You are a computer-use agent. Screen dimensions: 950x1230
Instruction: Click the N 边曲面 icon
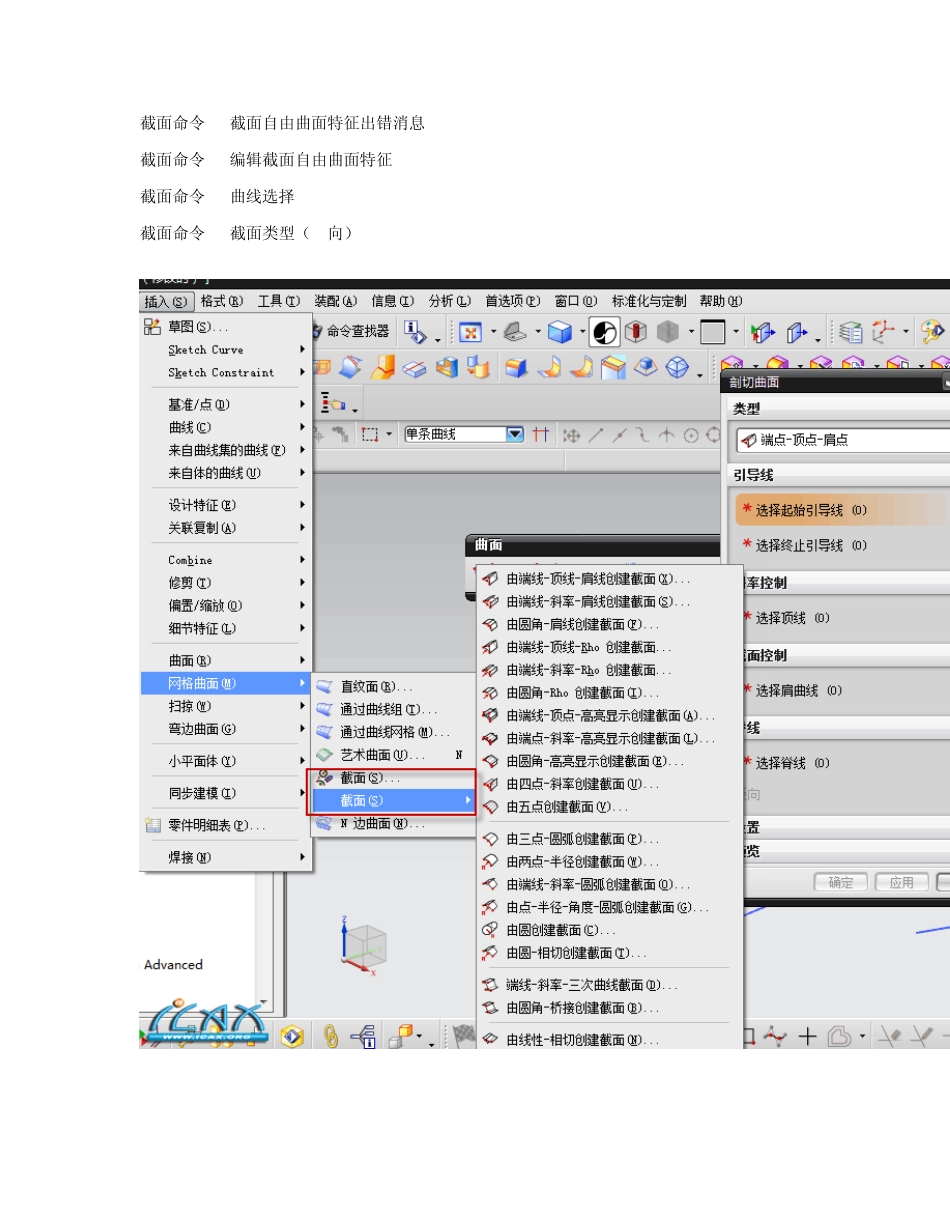(324, 824)
